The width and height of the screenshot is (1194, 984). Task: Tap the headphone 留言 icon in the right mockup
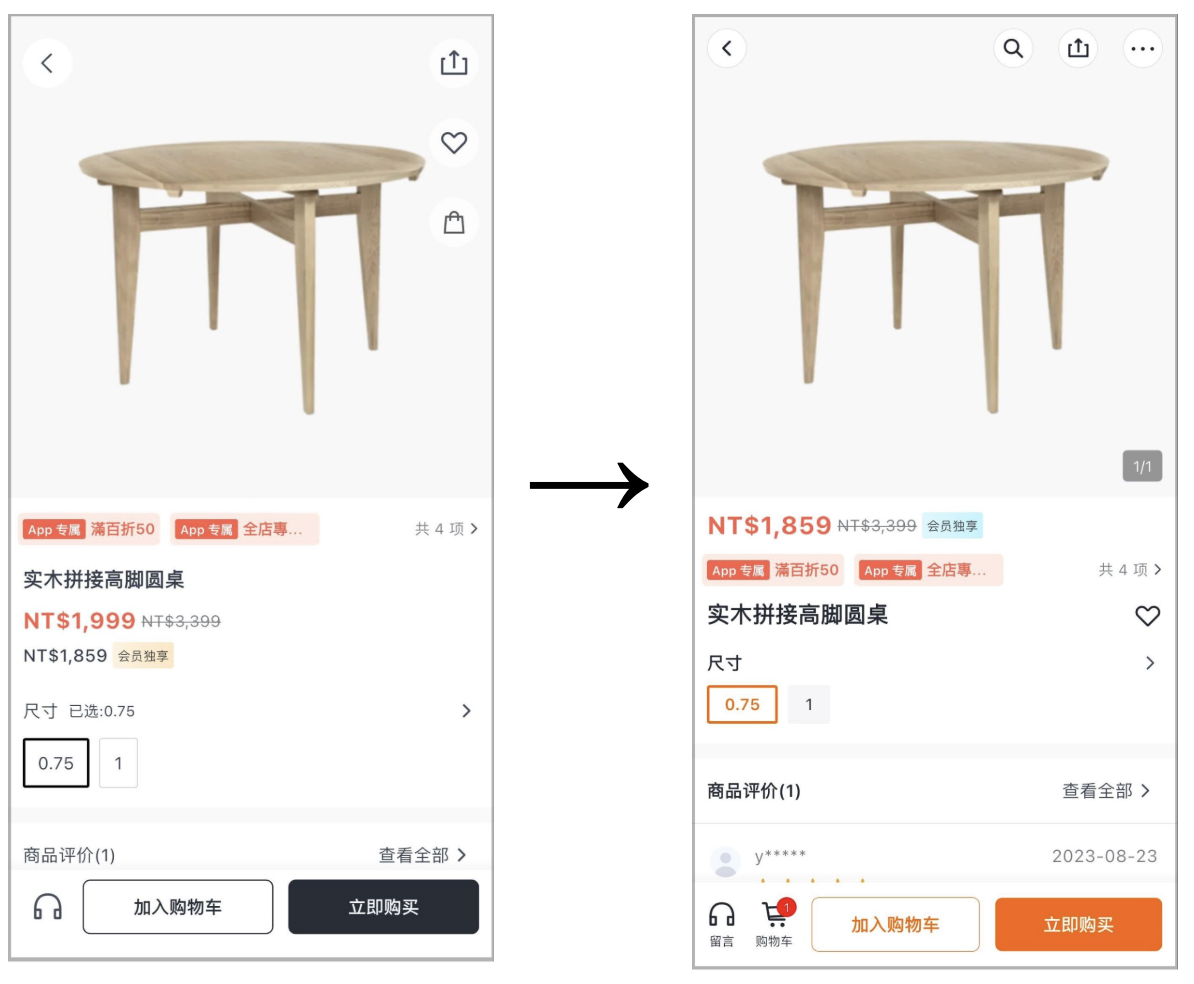(721, 924)
